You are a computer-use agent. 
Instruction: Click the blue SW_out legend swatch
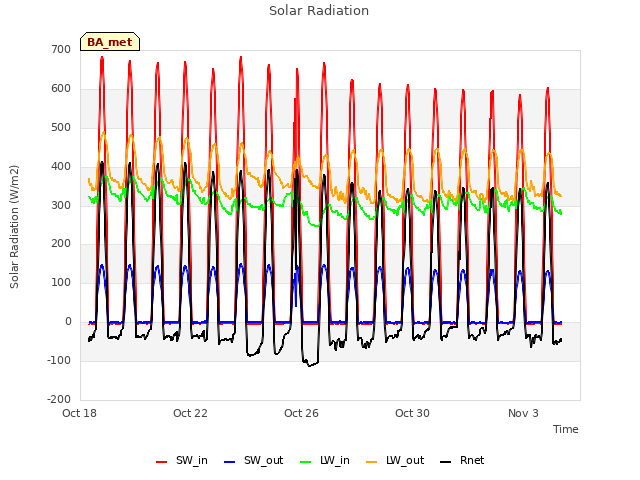point(230,462)
